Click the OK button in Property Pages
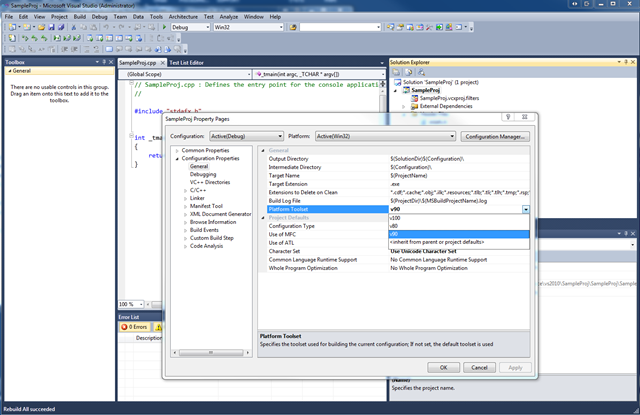Viewport: 640px width, 415px height. [x=444, y=368]
